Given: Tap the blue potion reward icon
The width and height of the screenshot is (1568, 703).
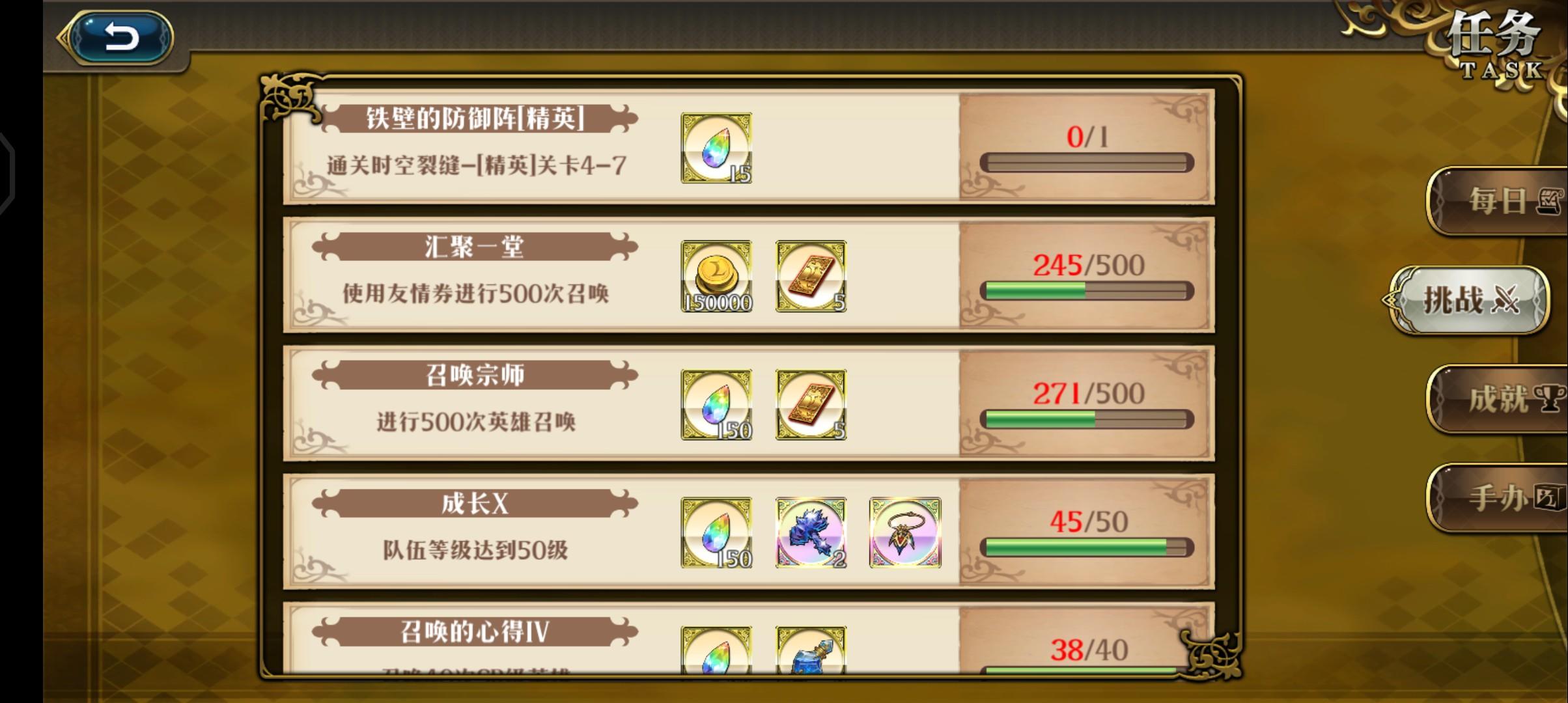Looking at the screenshot, I should (811, 649).
